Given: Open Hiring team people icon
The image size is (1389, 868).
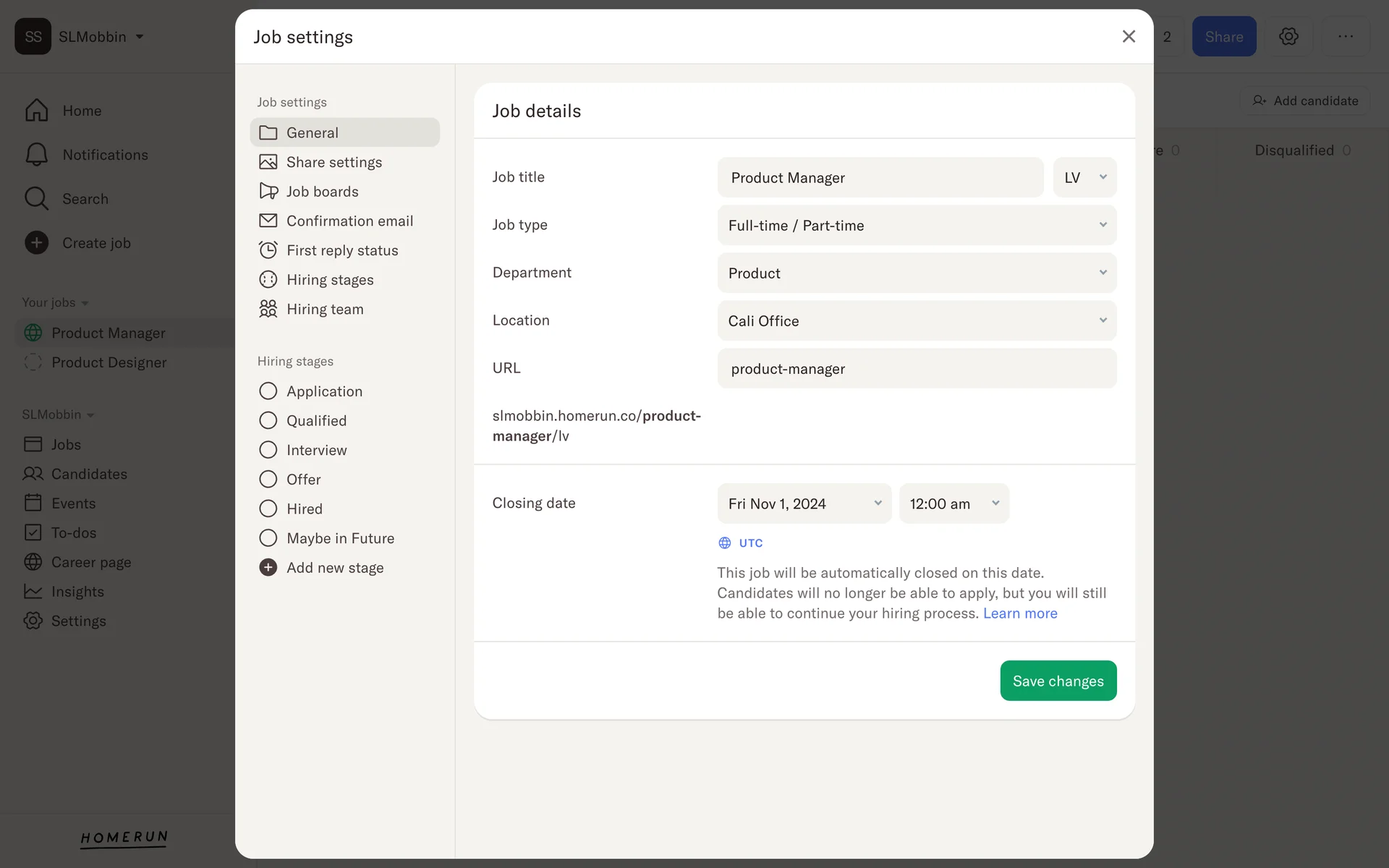Looking at the screenshot, I should click(x=268, y=309).
